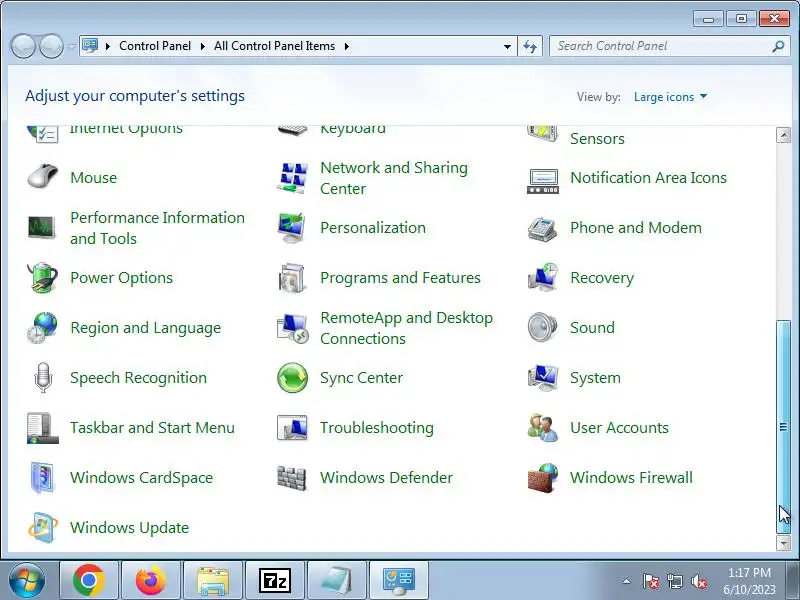Open the Mouse icon
The image size is (800, 600).
(43, 177)
